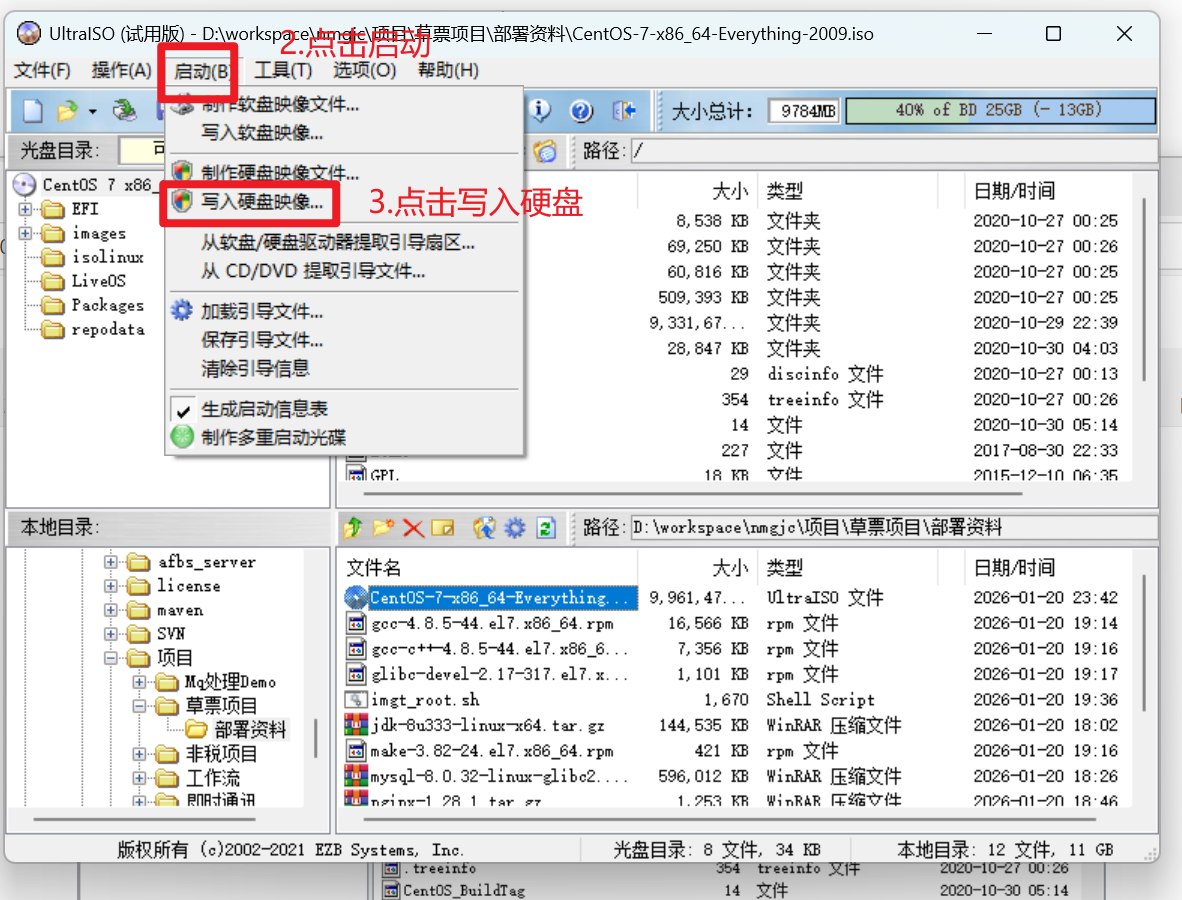Viewport: 1182px width, 900px height.
Task: Open the 操作(A) menu
Action: coord(121,70)
